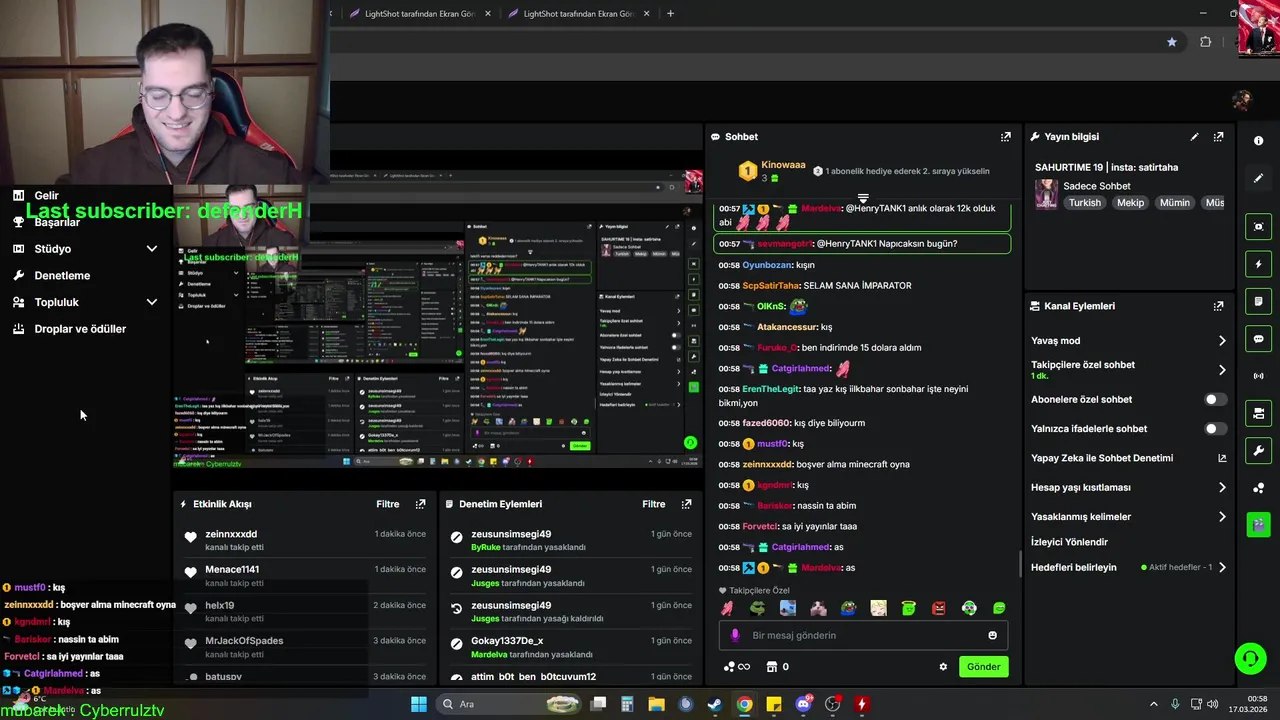Click Menace1141 follow event in activity feed

[x=304, y=575]
